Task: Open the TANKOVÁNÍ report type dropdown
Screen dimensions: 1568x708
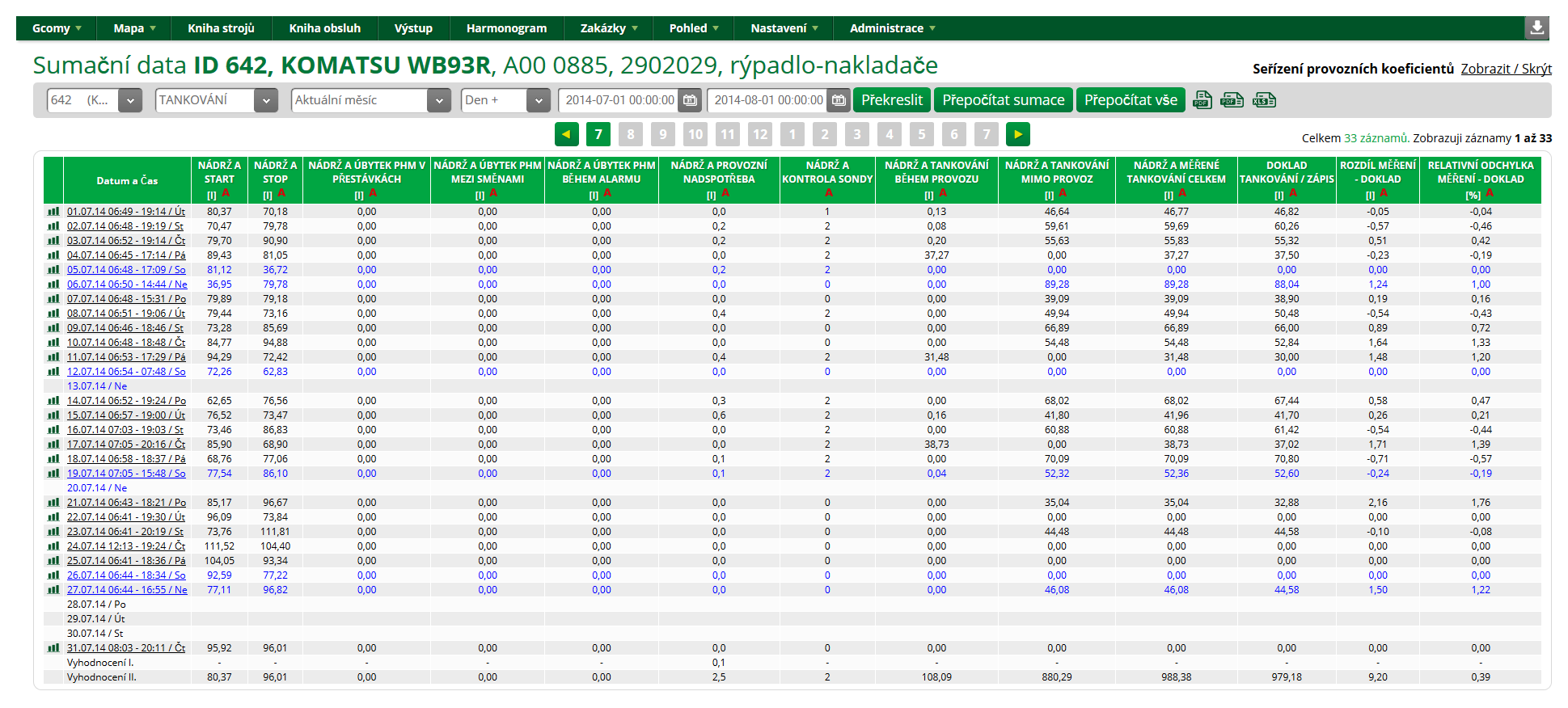Action: point(217,100)
